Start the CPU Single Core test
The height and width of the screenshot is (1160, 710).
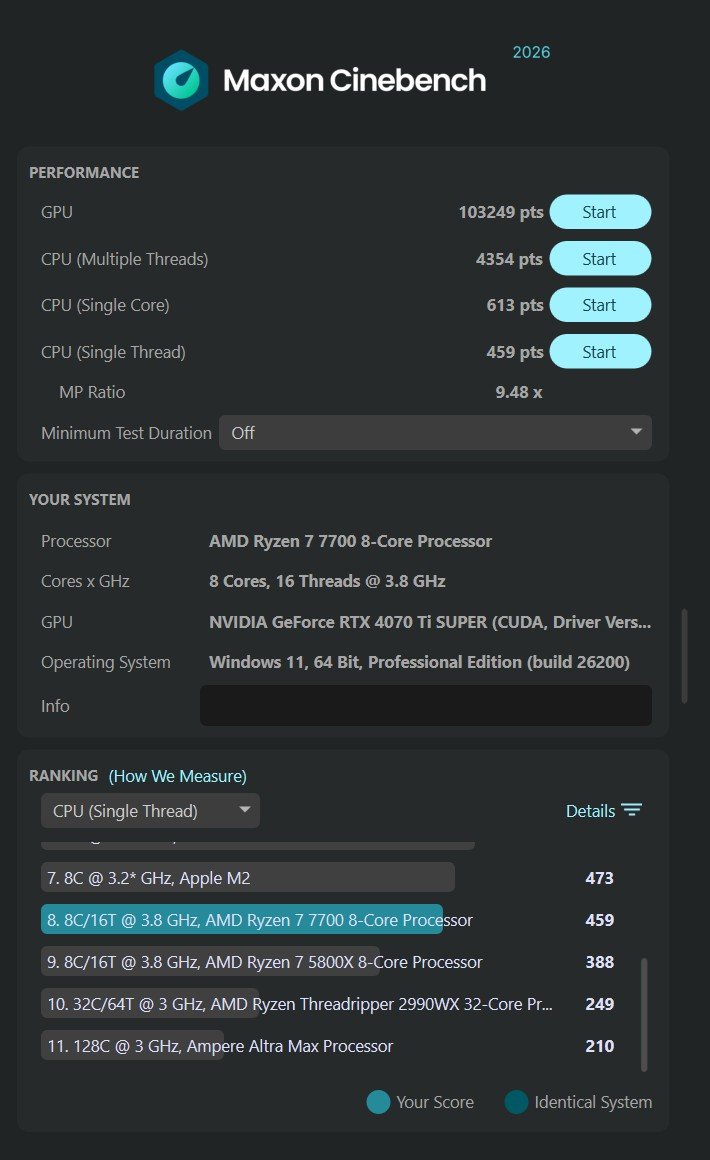pyautogui.click(x=600, y=305)
